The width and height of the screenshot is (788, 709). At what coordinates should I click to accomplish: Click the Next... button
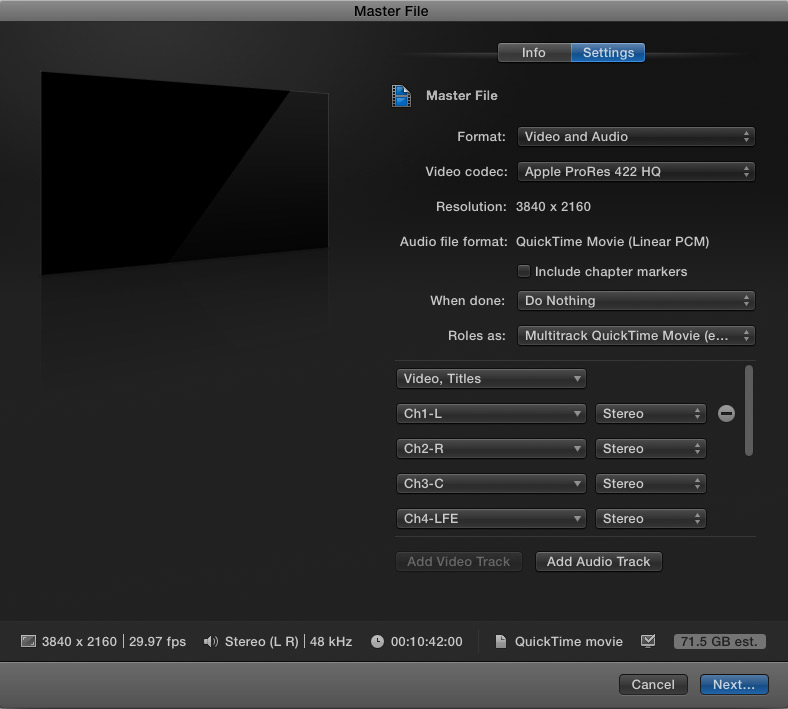734,684
